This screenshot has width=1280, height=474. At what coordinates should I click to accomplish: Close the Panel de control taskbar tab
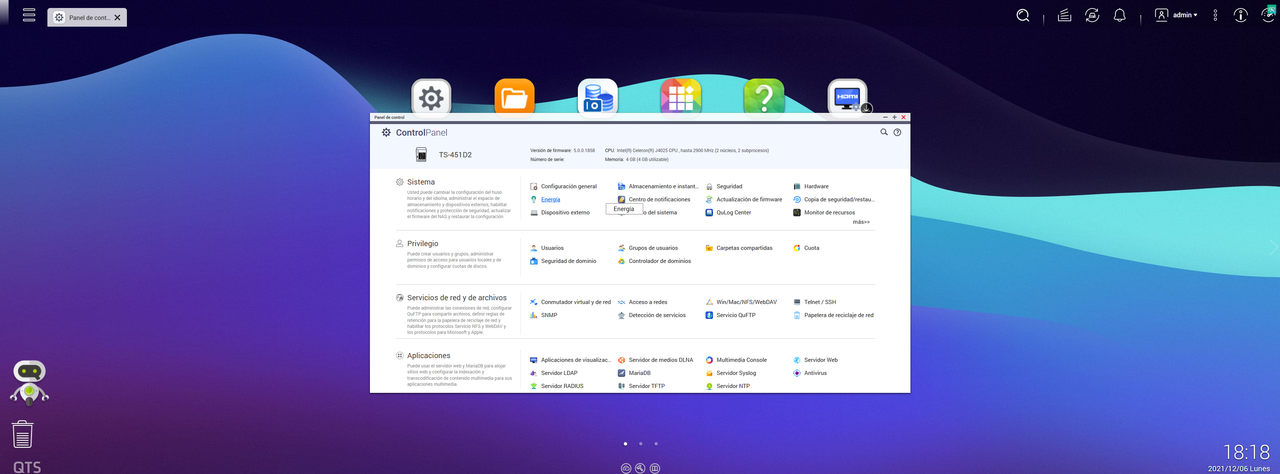click(118, 18)
